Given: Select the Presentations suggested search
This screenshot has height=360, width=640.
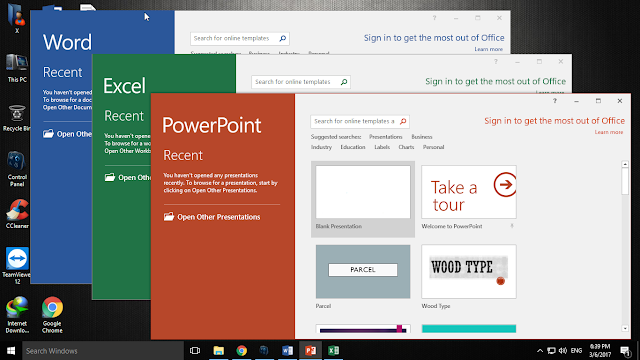Looking at the screenshot, I should click(385, 137).
